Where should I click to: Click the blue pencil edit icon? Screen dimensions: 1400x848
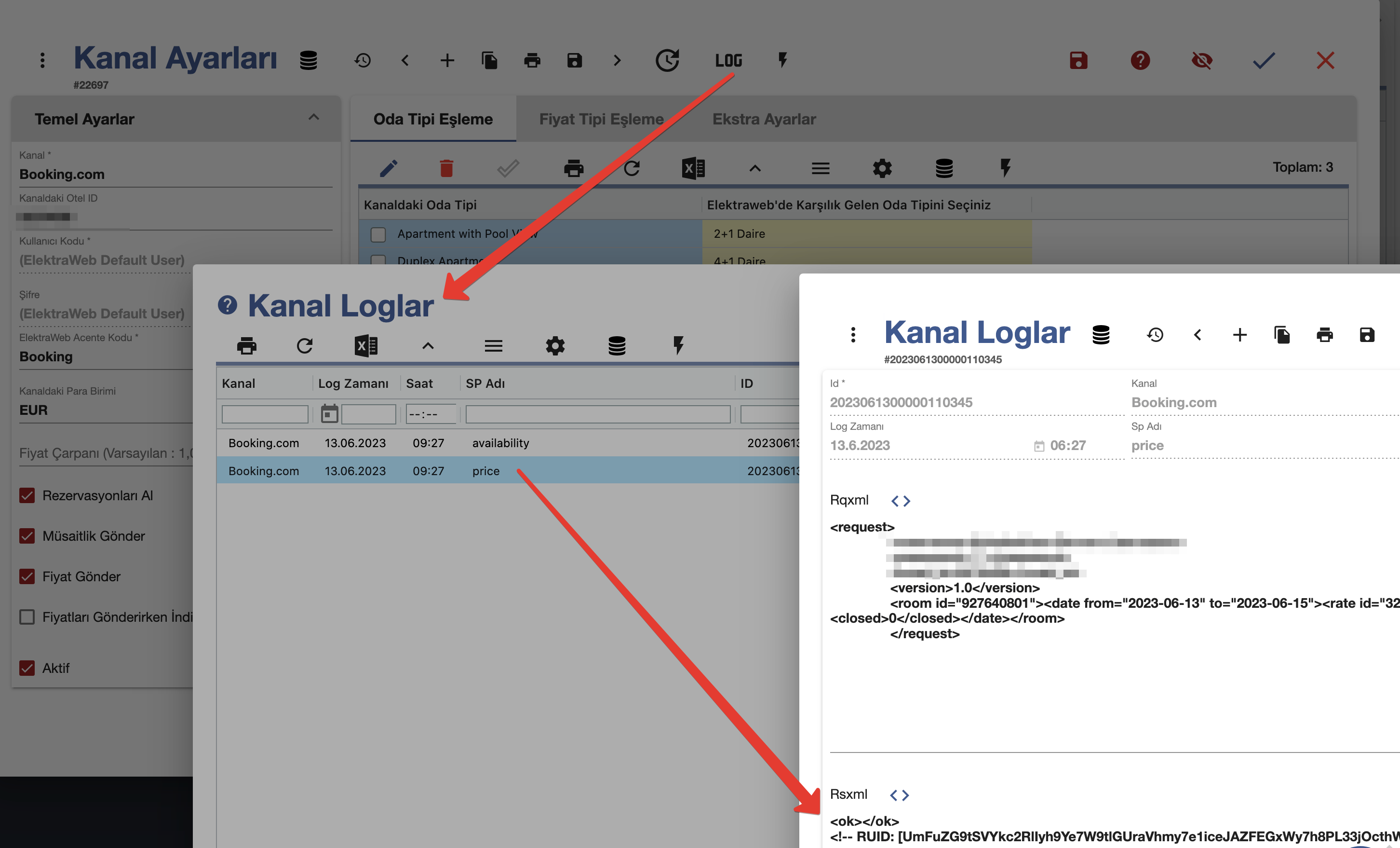(389, 168)
